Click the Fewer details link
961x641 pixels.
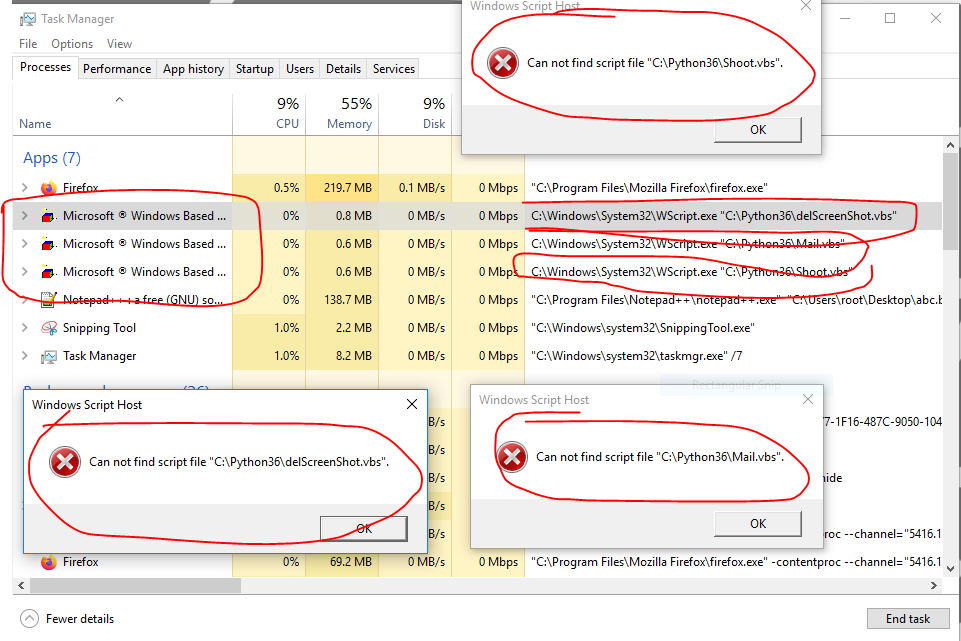pos(80,619)
